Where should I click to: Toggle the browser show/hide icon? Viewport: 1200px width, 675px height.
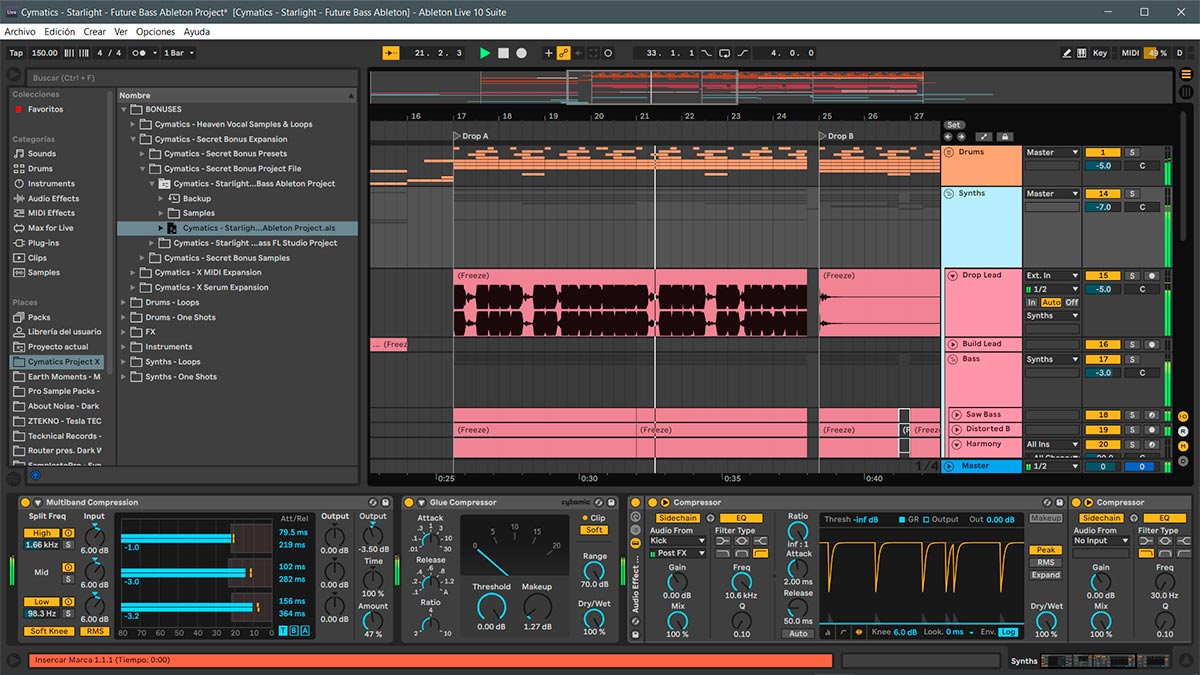13,75
